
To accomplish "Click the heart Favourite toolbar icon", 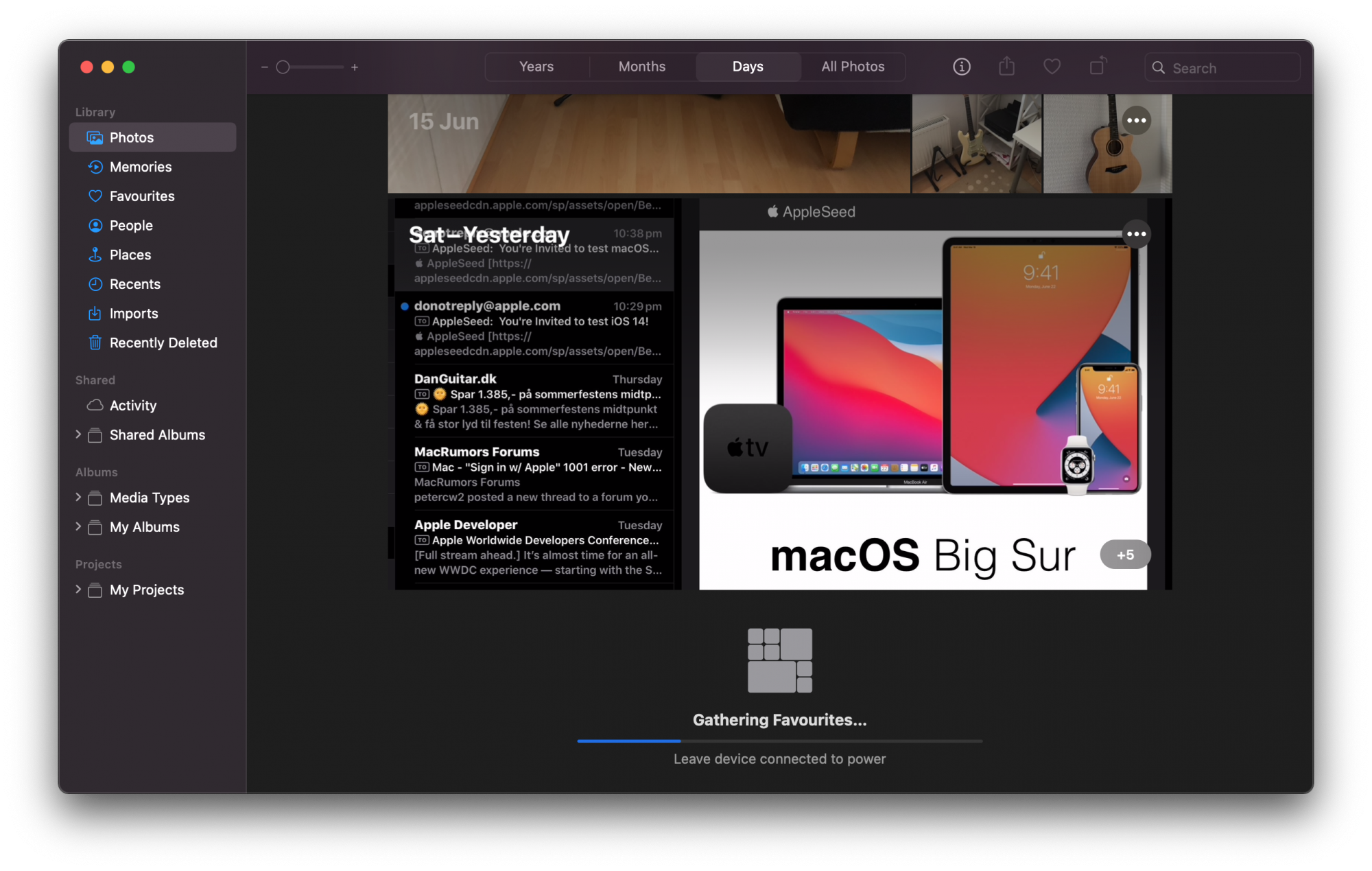I will click(x=1052, y=67).
